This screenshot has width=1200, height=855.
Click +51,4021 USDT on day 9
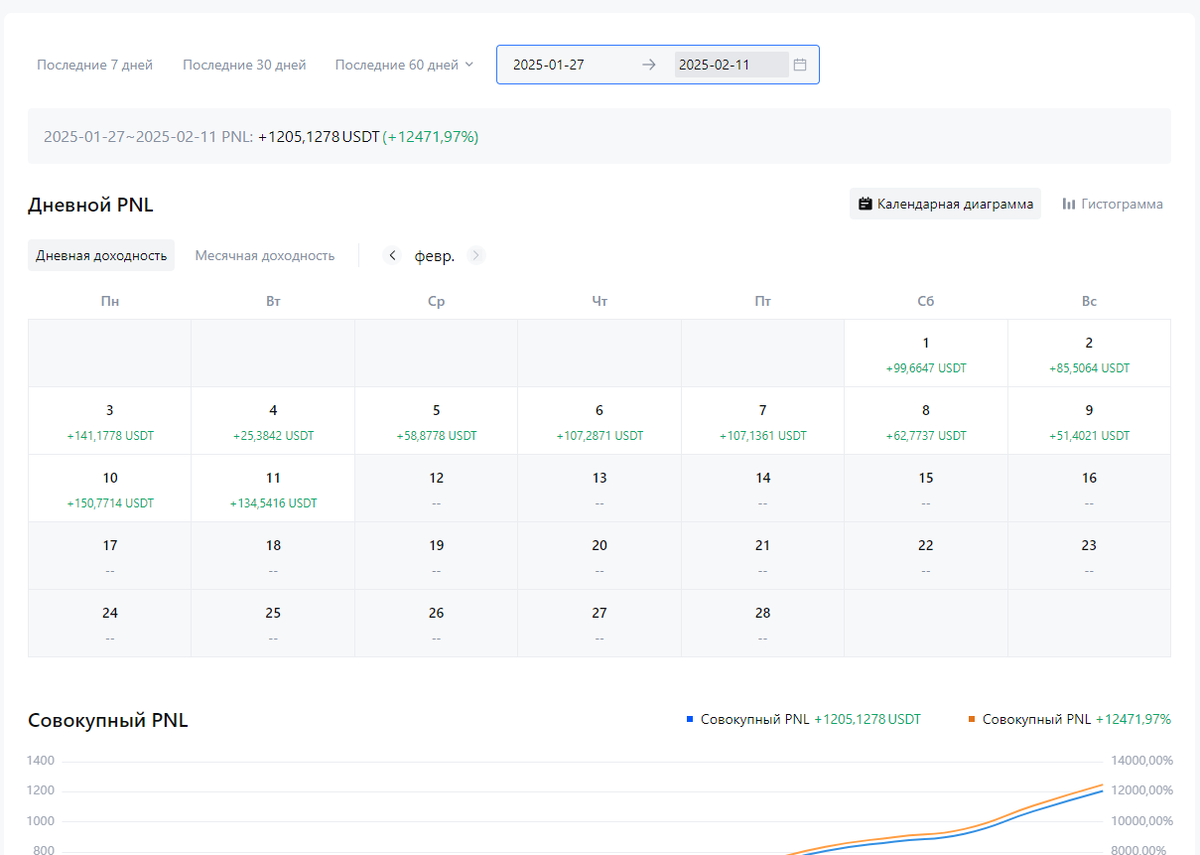point(1089,436)
